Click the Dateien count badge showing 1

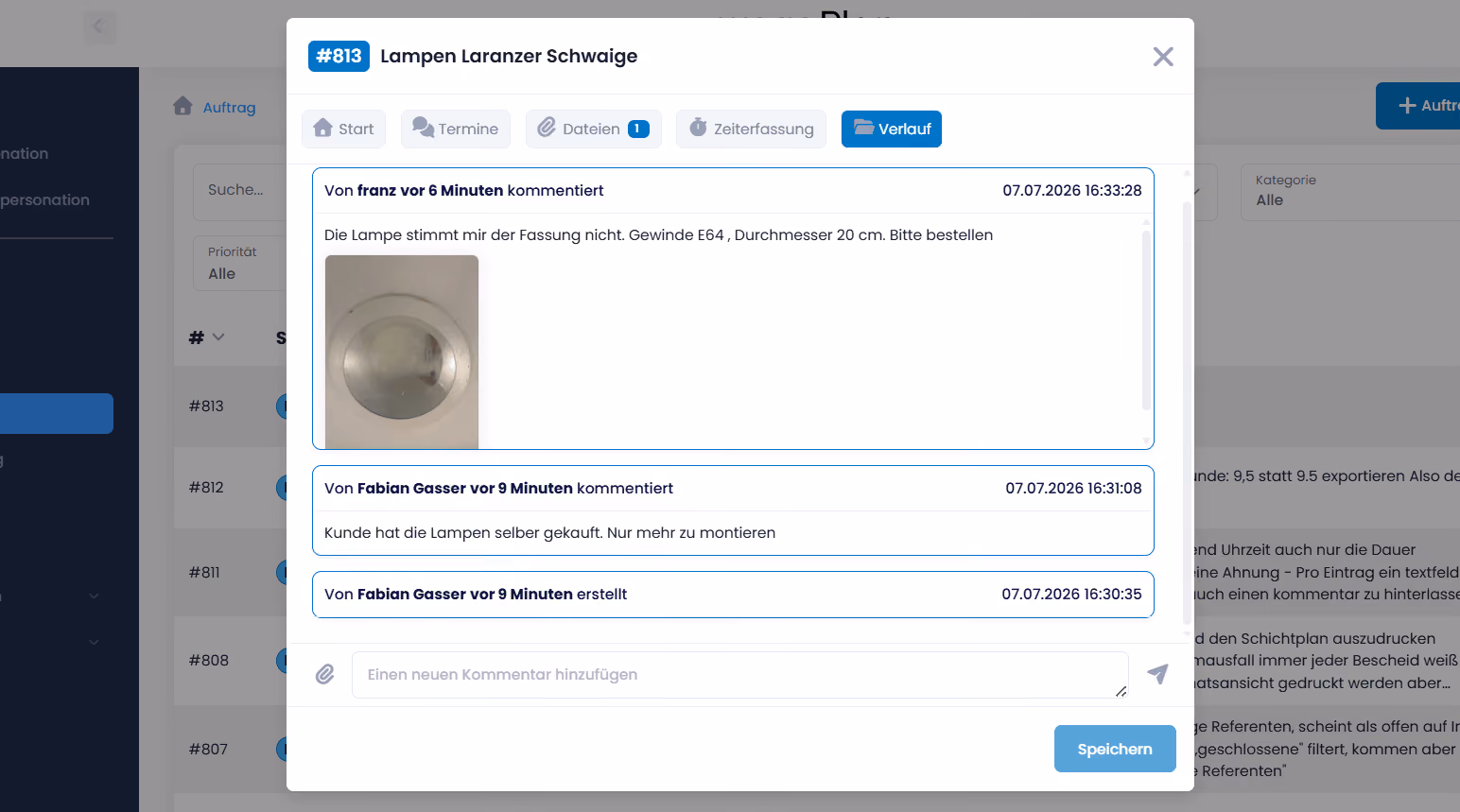pos(638,129)
